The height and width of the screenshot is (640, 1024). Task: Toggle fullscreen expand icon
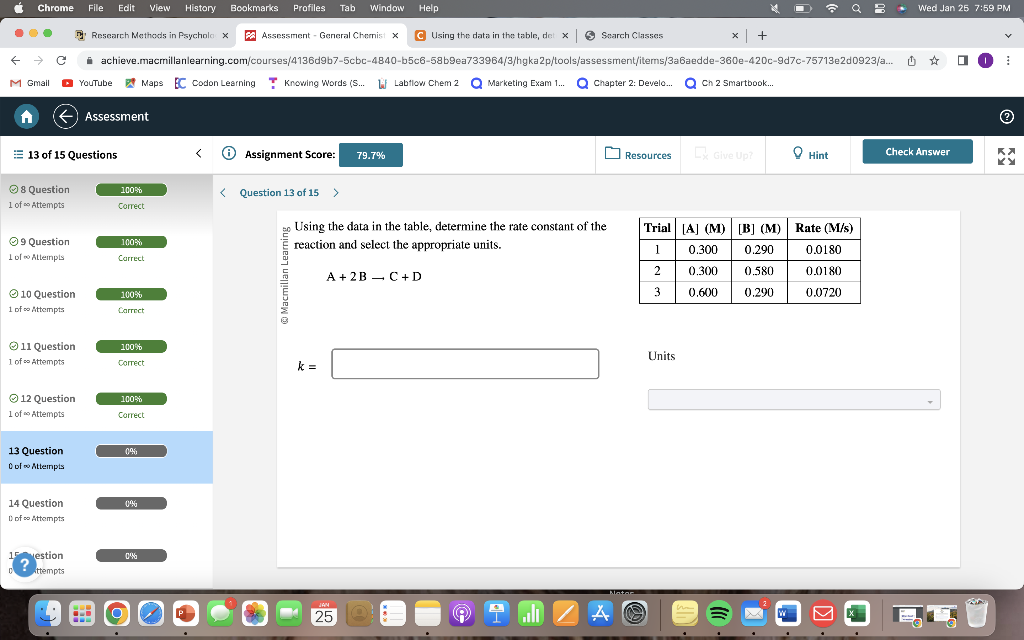tap(1006, 156)
